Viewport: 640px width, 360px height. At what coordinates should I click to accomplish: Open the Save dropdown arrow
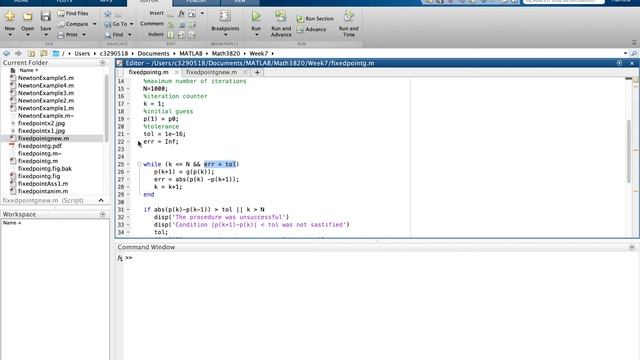click(x=45, y=35)
